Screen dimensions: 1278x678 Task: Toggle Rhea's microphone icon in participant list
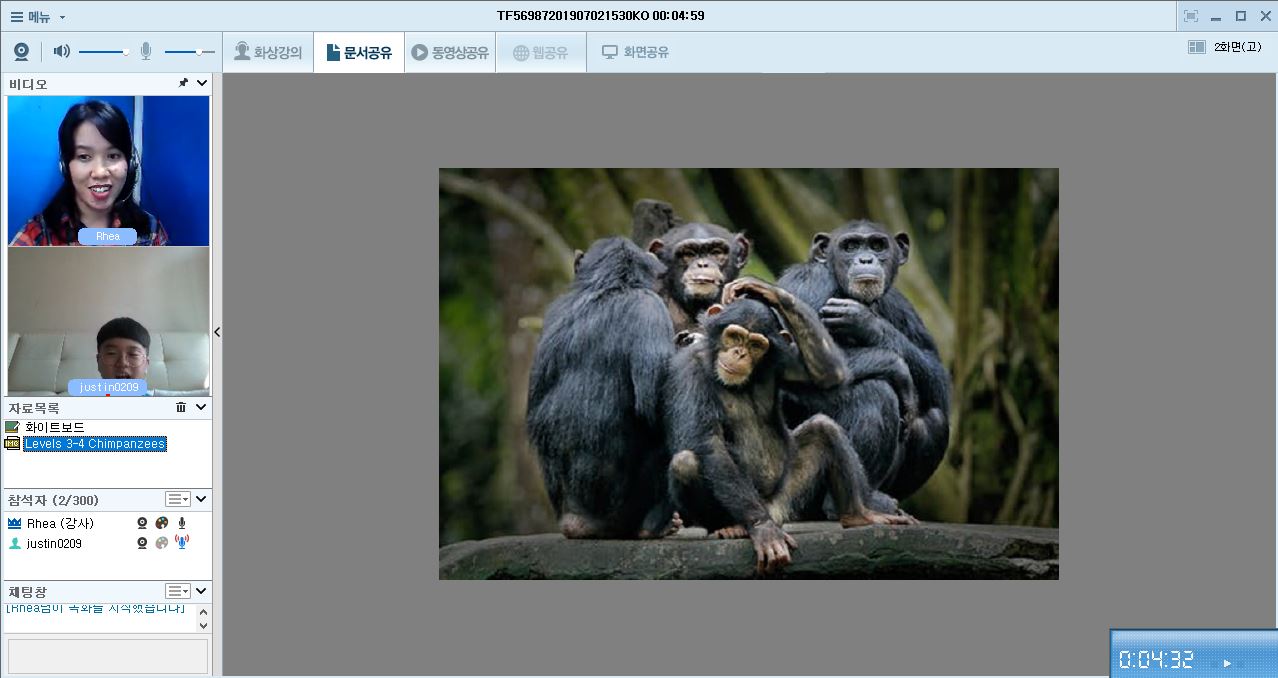(x=182, y=523)
